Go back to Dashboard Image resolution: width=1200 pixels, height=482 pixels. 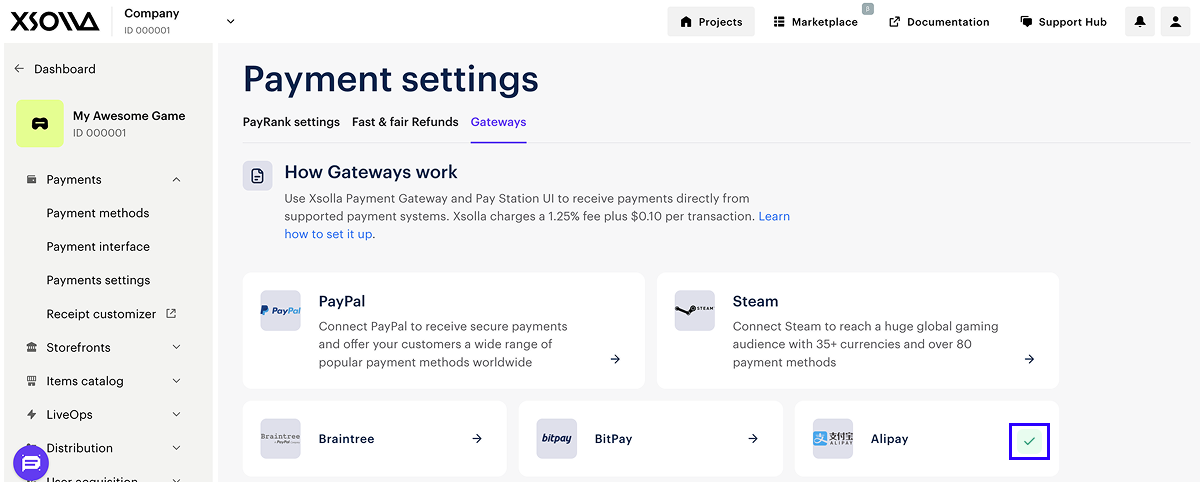point(64,69)
